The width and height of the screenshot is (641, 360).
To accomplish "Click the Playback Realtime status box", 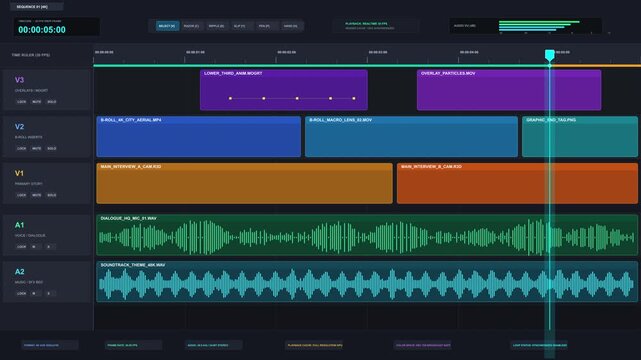I will (376, 26).
